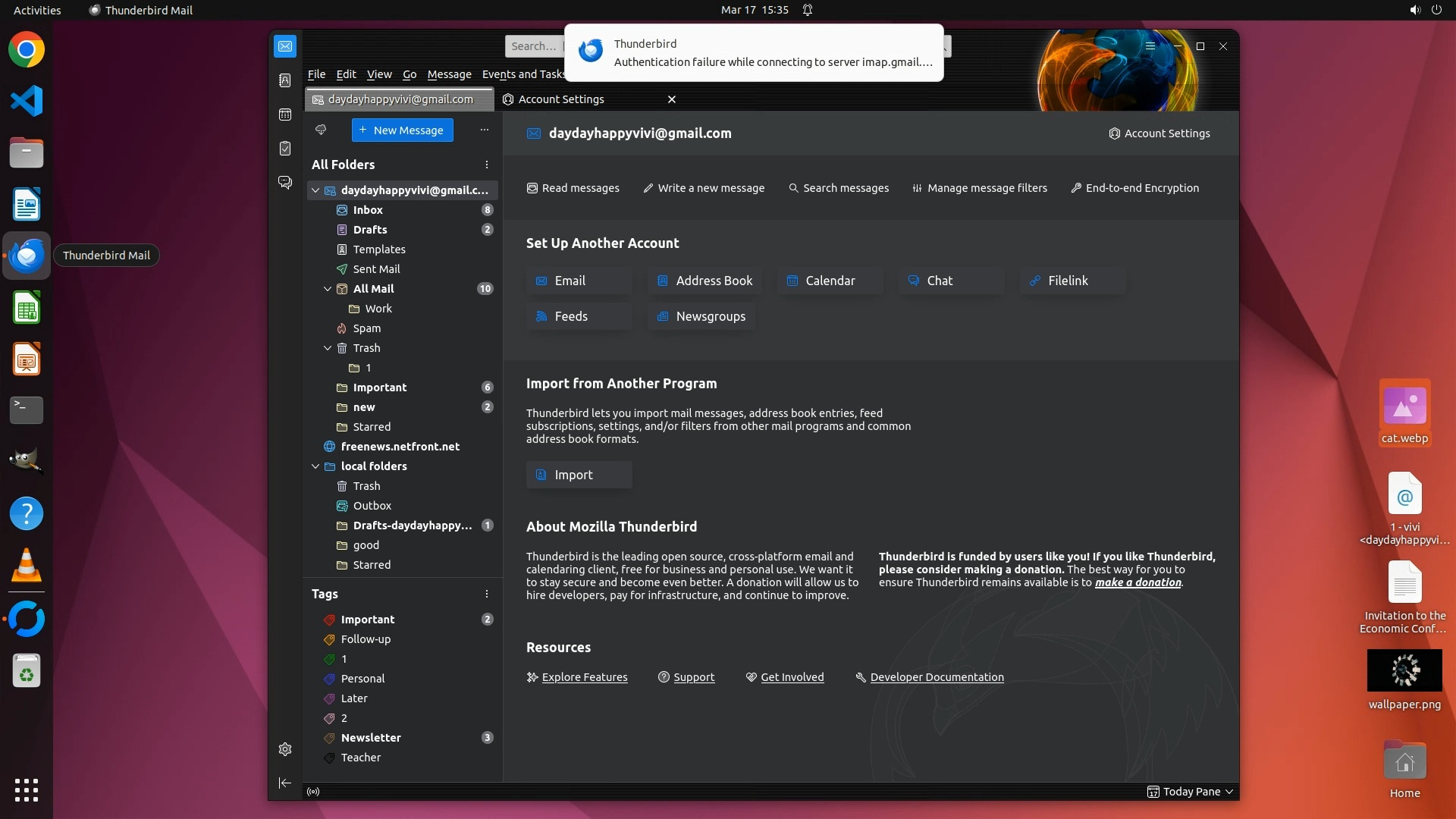The height and width of the screenshot is (819, 1456).
Task: Switch to the Account Settings tab
Action: tap(561, 99)
